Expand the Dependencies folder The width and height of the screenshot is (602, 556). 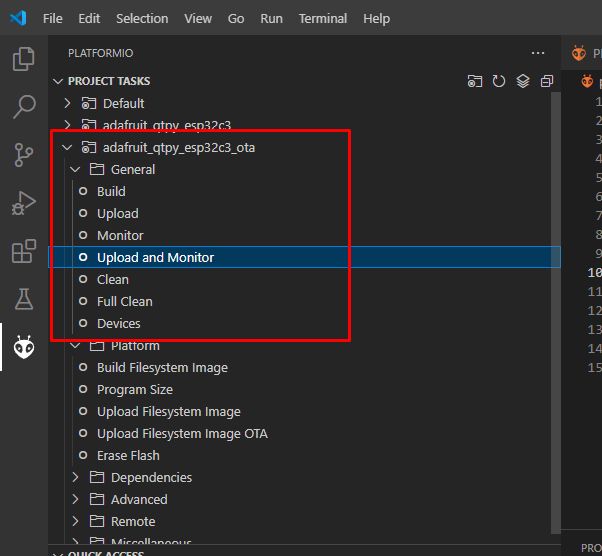pyautogui.click(x=76, y=477)
